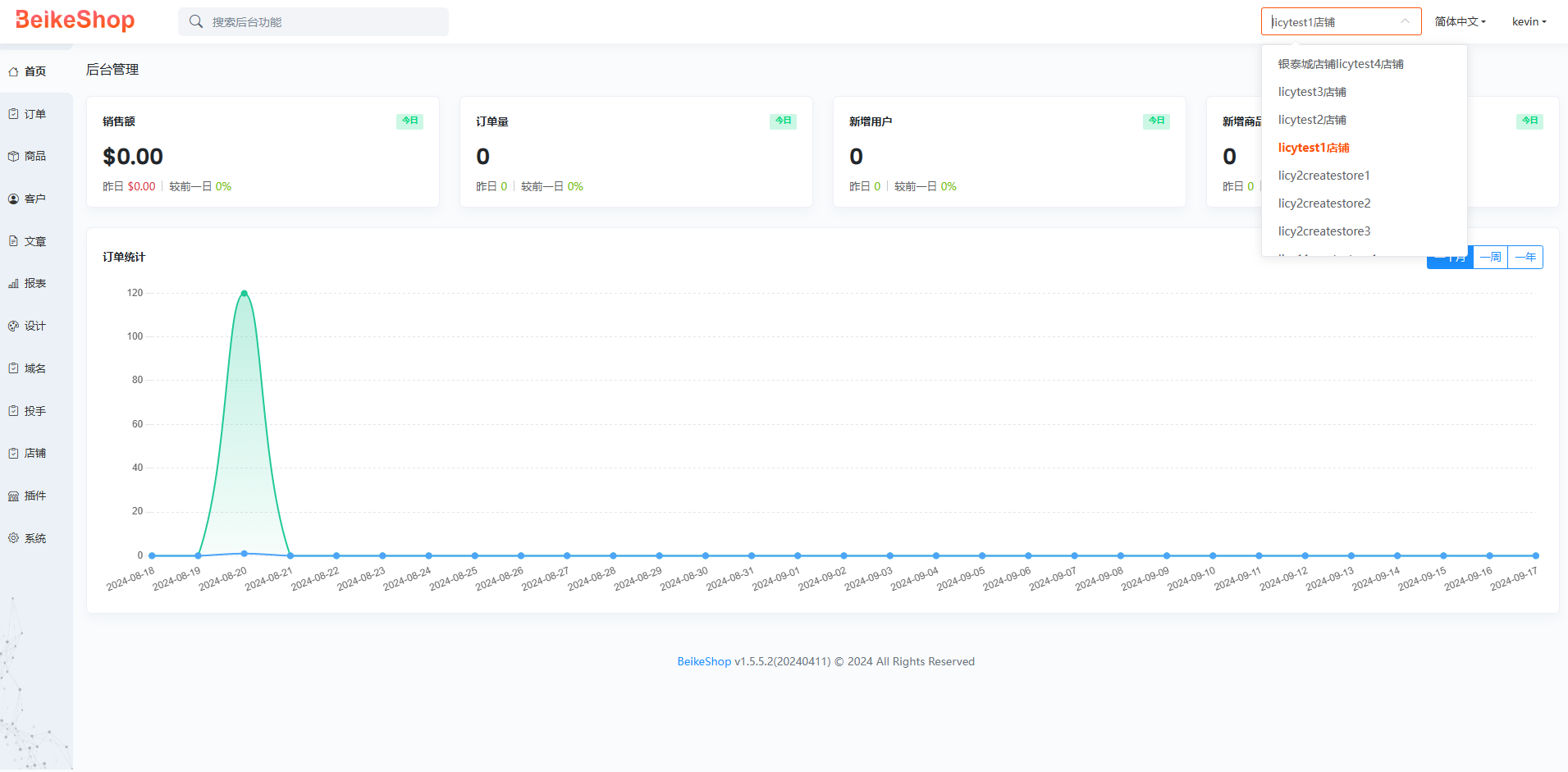Click the 系统 settings gear icon
Image resolution: width=1568 pixels, height=772 pixels.
[13, 538]
